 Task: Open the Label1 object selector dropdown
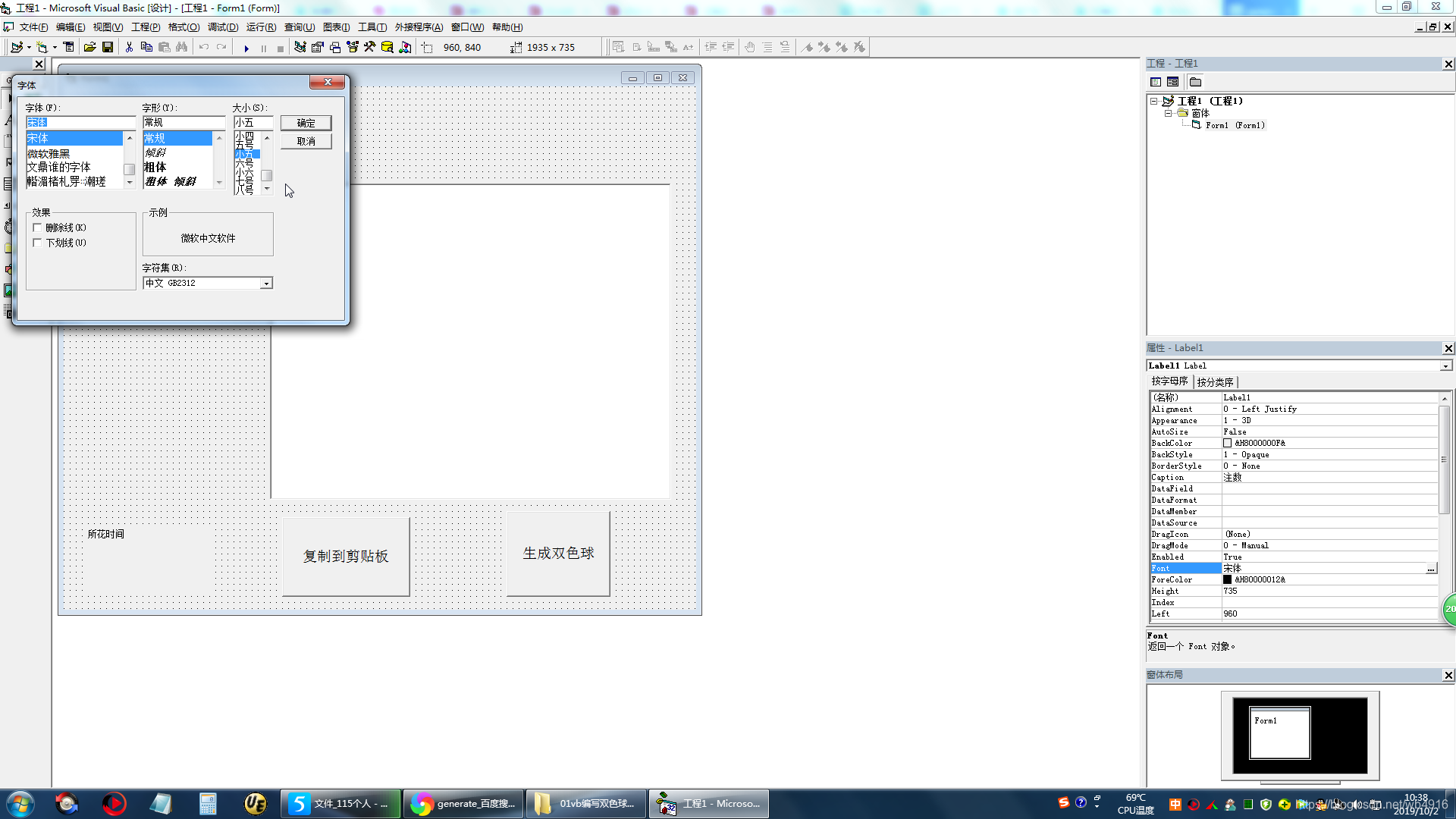[1445, 366]
